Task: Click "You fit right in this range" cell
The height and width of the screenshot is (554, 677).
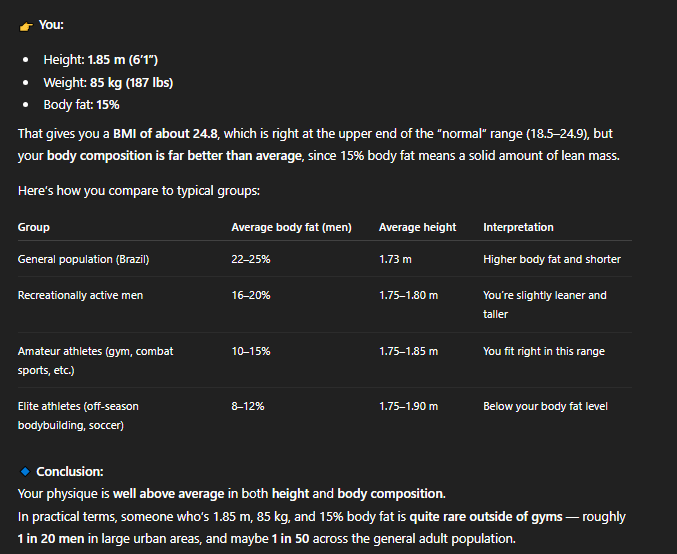Action: (x=543, y=352)
